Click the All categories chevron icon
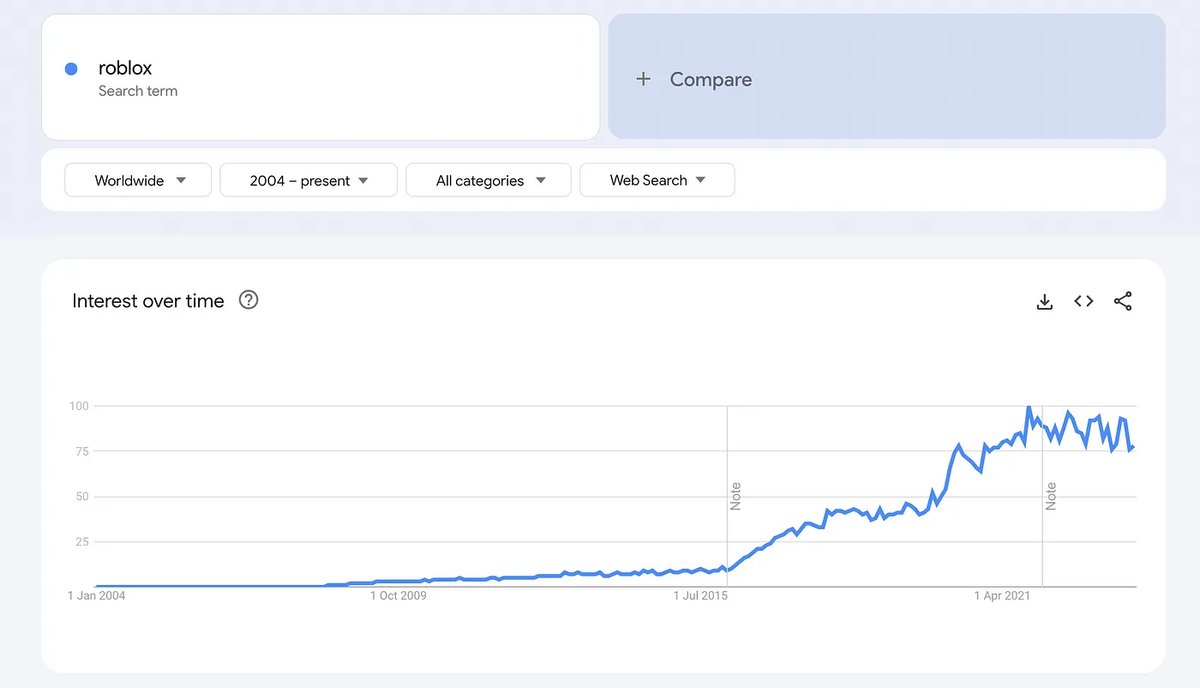Screen dimensions: 1200x688 [x=541, y=180]
